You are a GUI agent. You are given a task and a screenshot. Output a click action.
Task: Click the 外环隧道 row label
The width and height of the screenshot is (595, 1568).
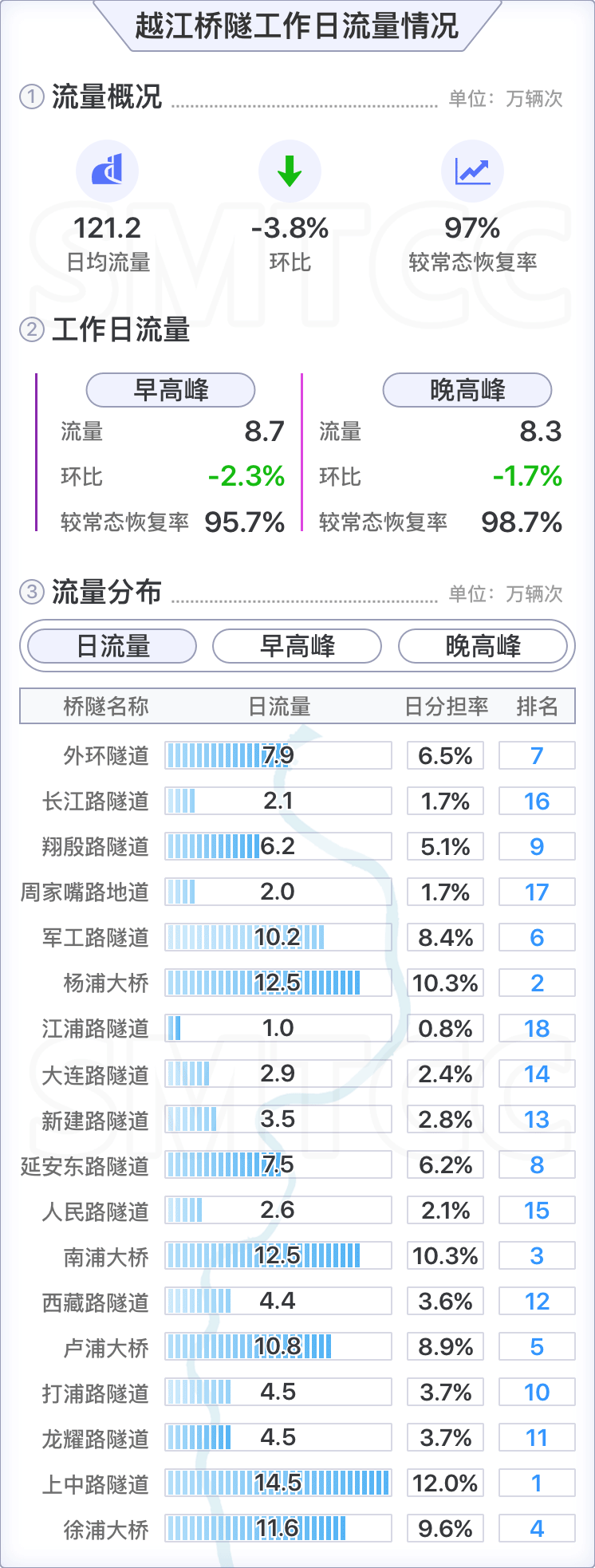106,755
